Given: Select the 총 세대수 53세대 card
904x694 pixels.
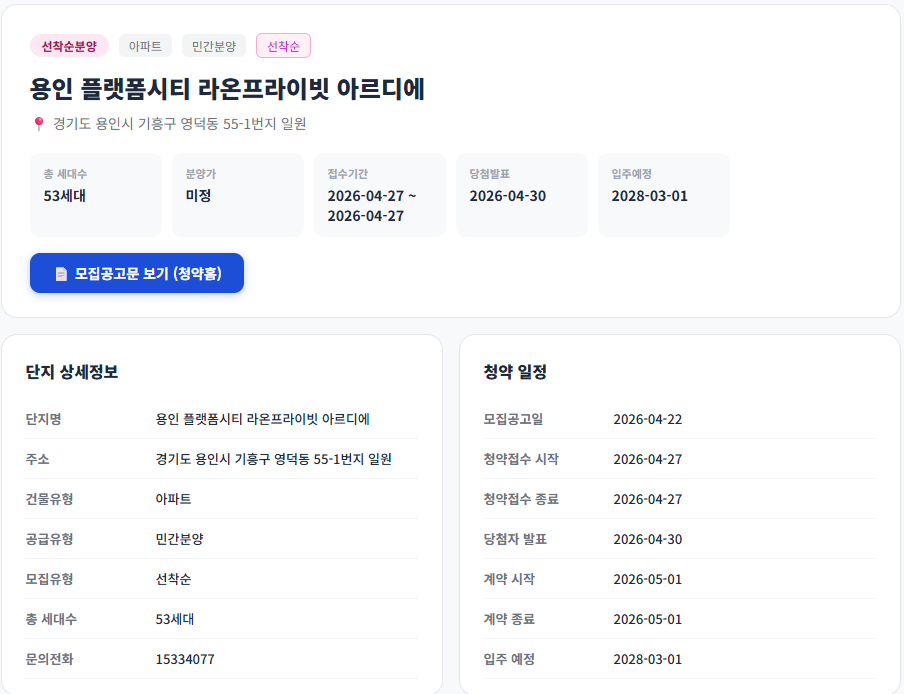Looking at the screenshot, I should (x=95, y=195).
